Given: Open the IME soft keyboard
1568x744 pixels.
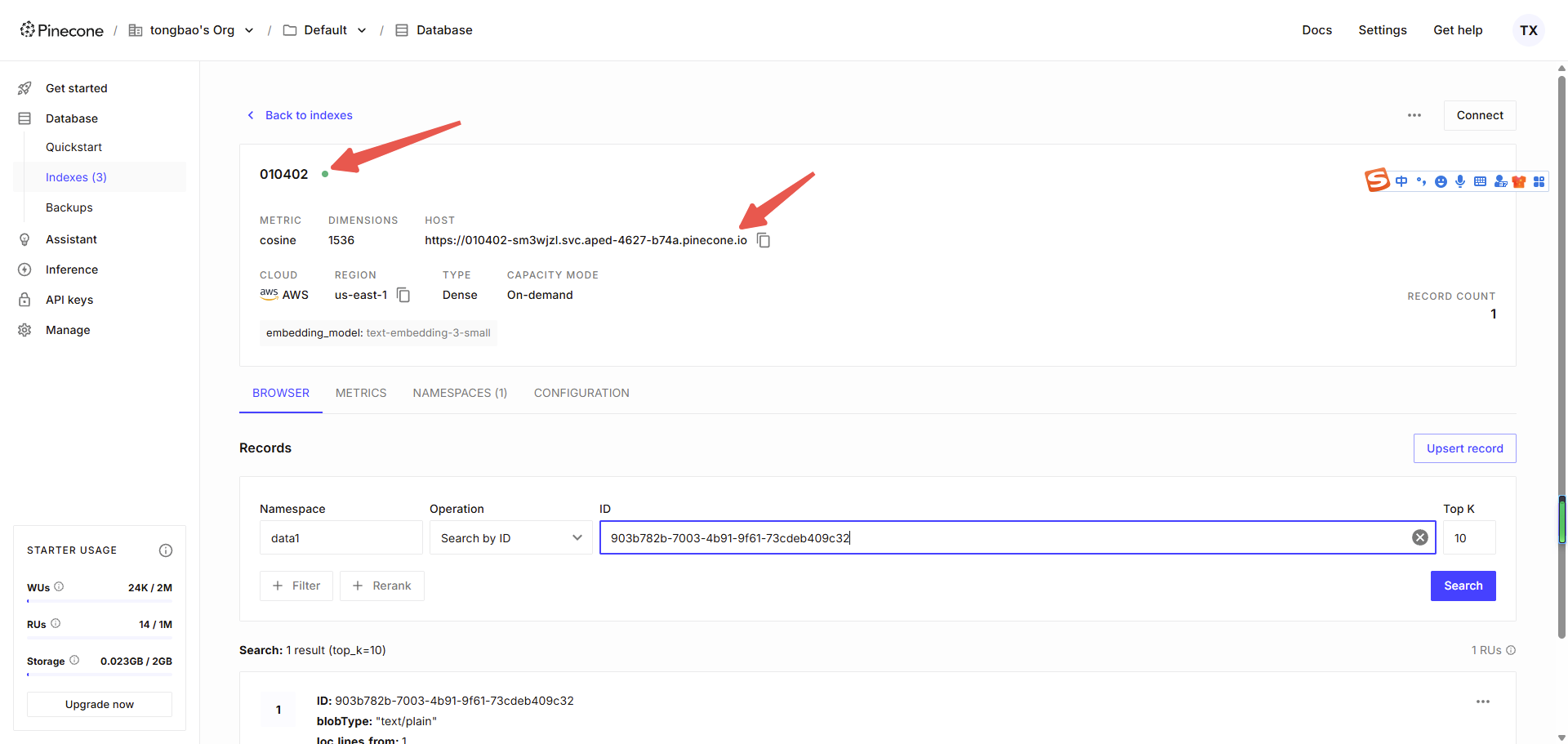Looking at the screenshot, I should pyautogui.click(x=1480, y=181).
